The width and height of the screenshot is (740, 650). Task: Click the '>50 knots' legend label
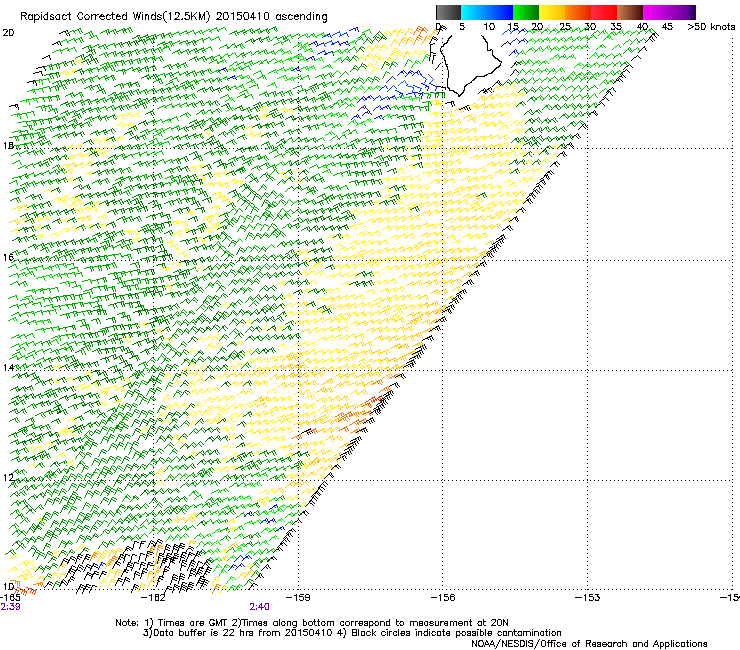point(711,27)
